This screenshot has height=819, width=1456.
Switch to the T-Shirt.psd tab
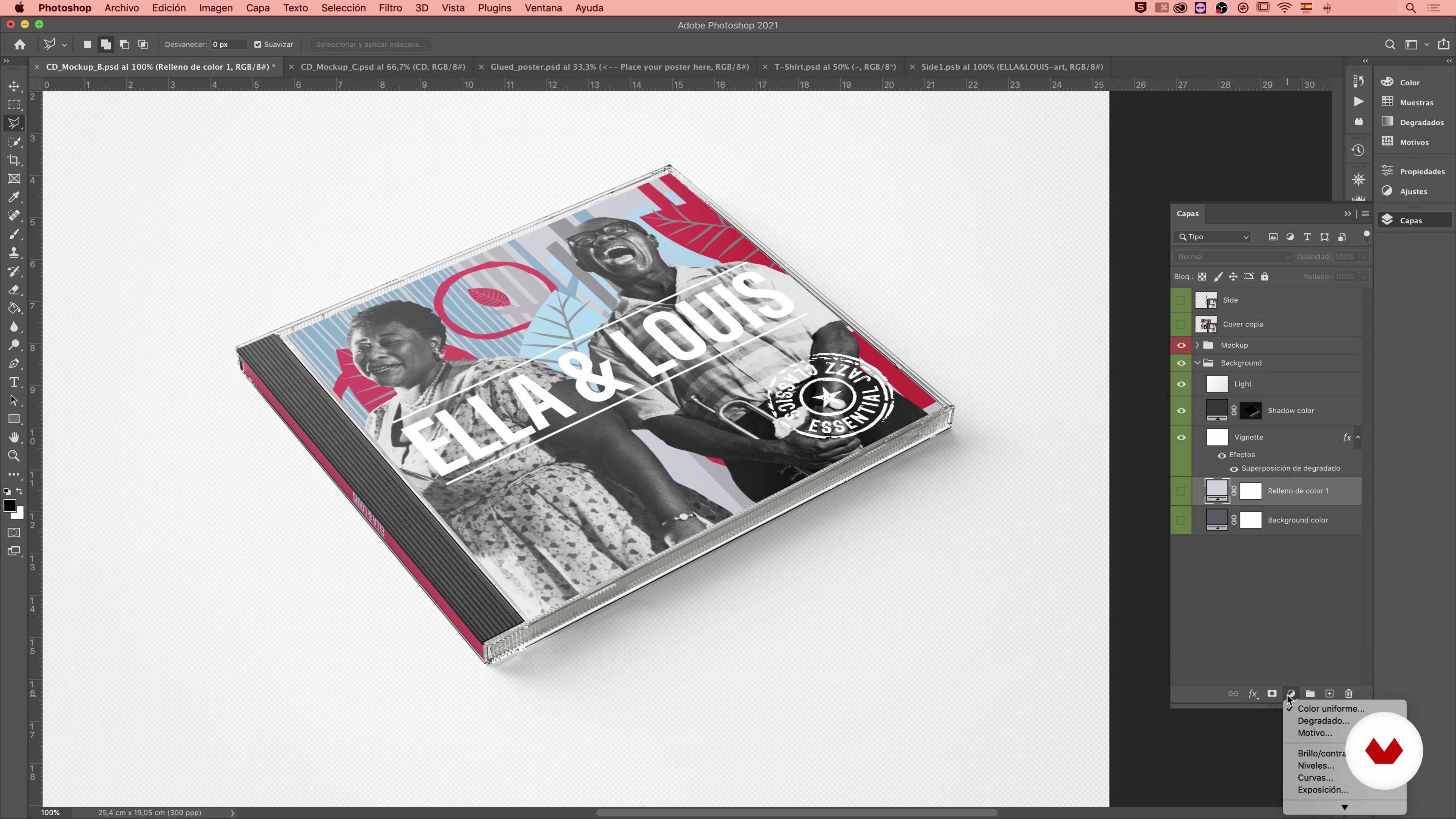(835, 67)
